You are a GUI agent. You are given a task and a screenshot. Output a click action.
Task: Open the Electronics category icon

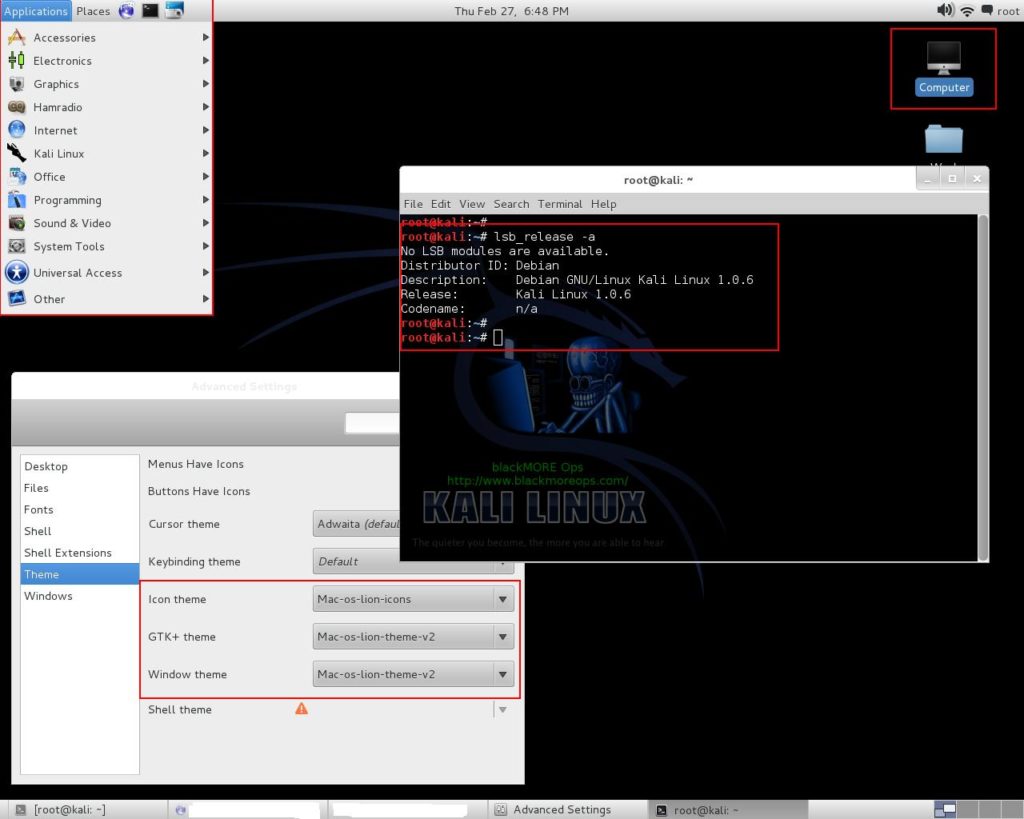coord(16,61)
